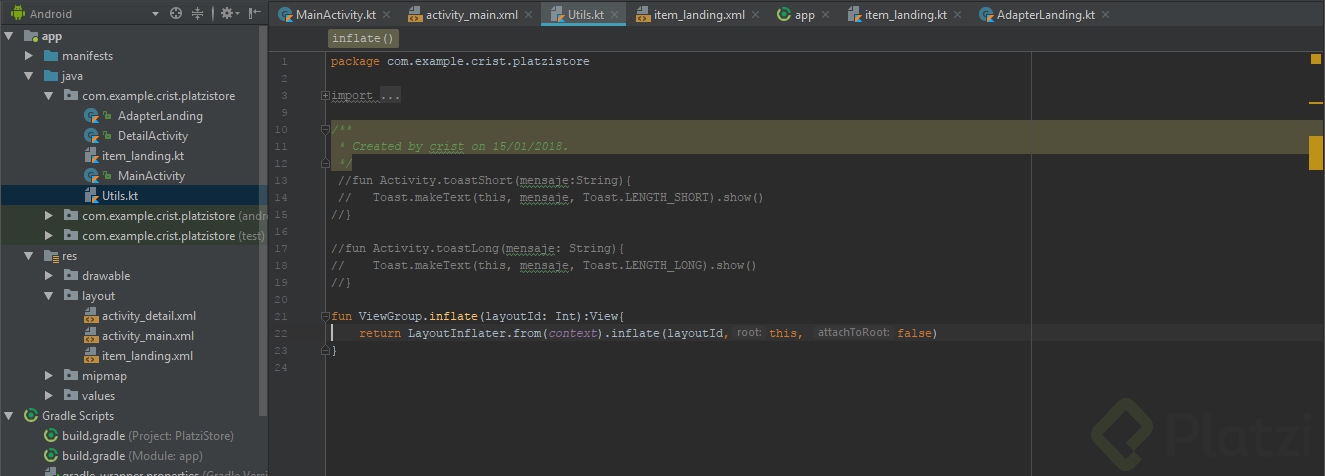Close the MainActivity.kt tab
The height and width of the screenshot is (476, 1325).
[x=385, y=15]
